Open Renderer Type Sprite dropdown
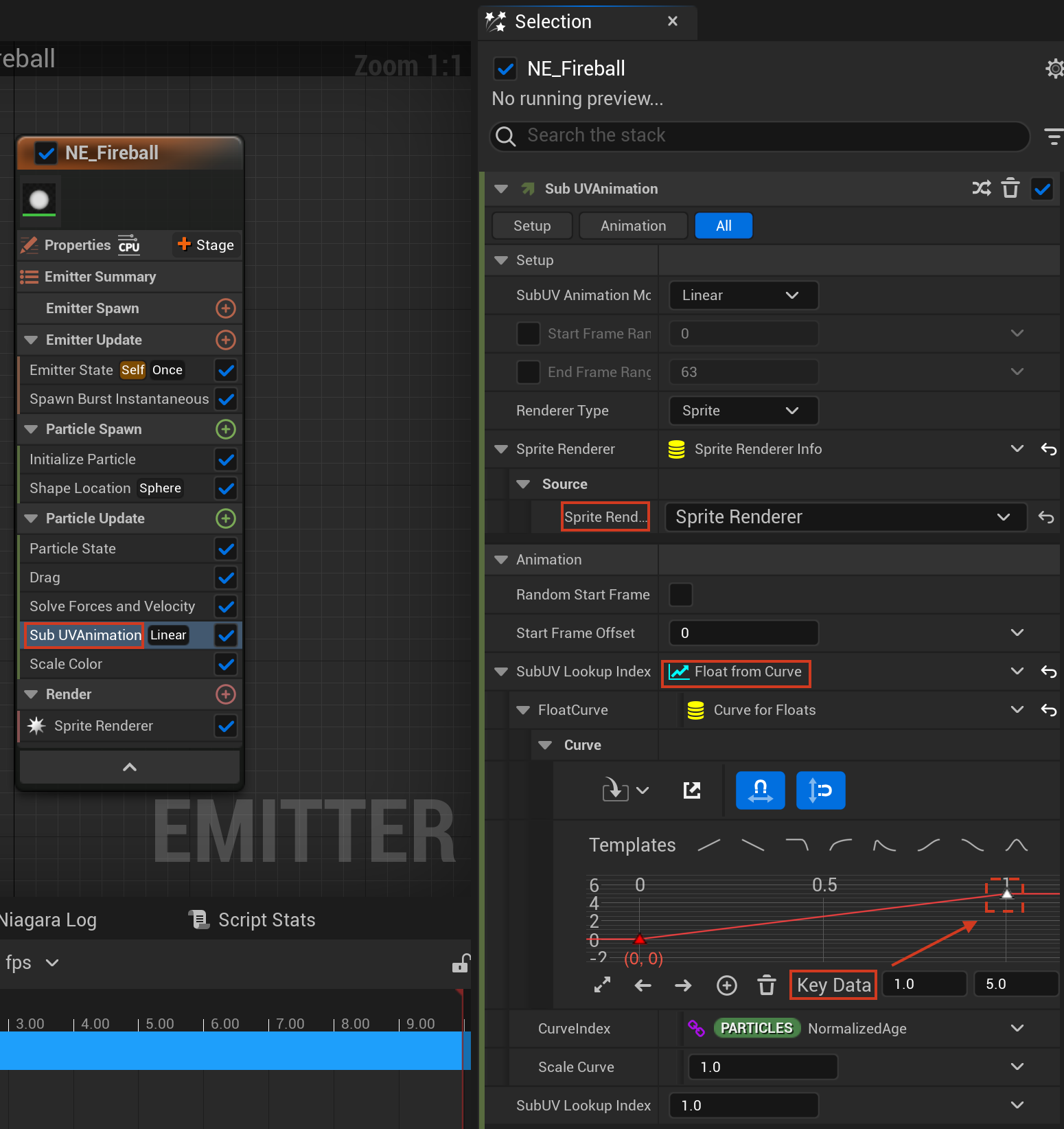Screen dimensions: 1064x1129 [x=743, y=411]
